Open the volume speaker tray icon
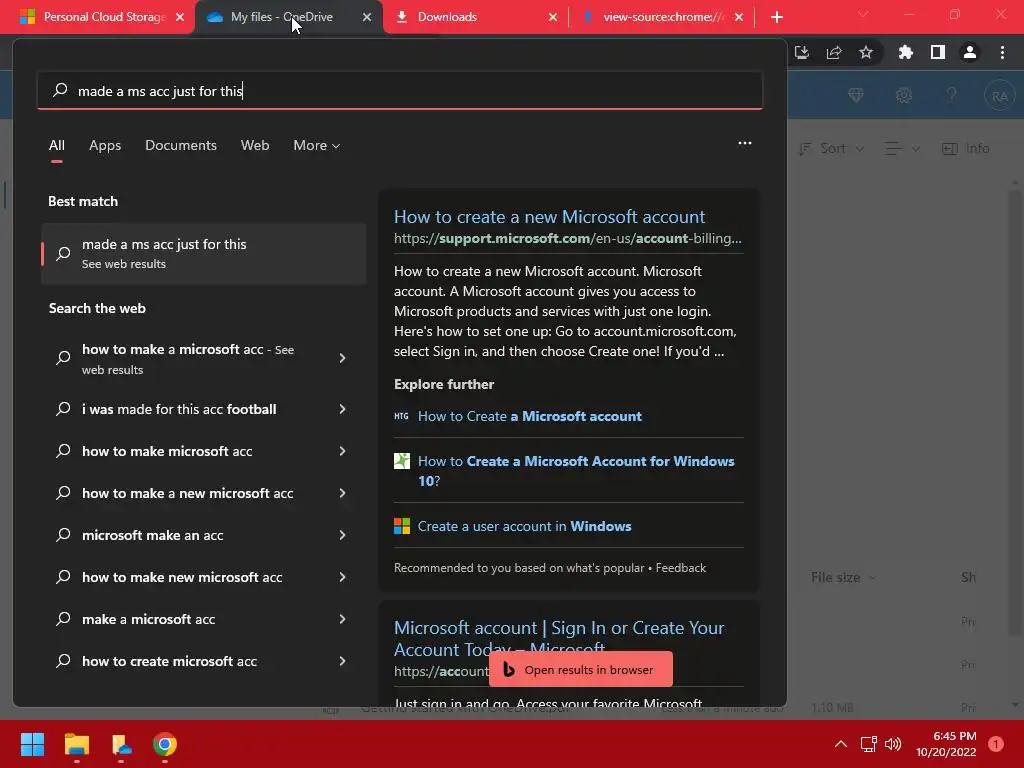The image size is (1024, 768). pos(893,744)
